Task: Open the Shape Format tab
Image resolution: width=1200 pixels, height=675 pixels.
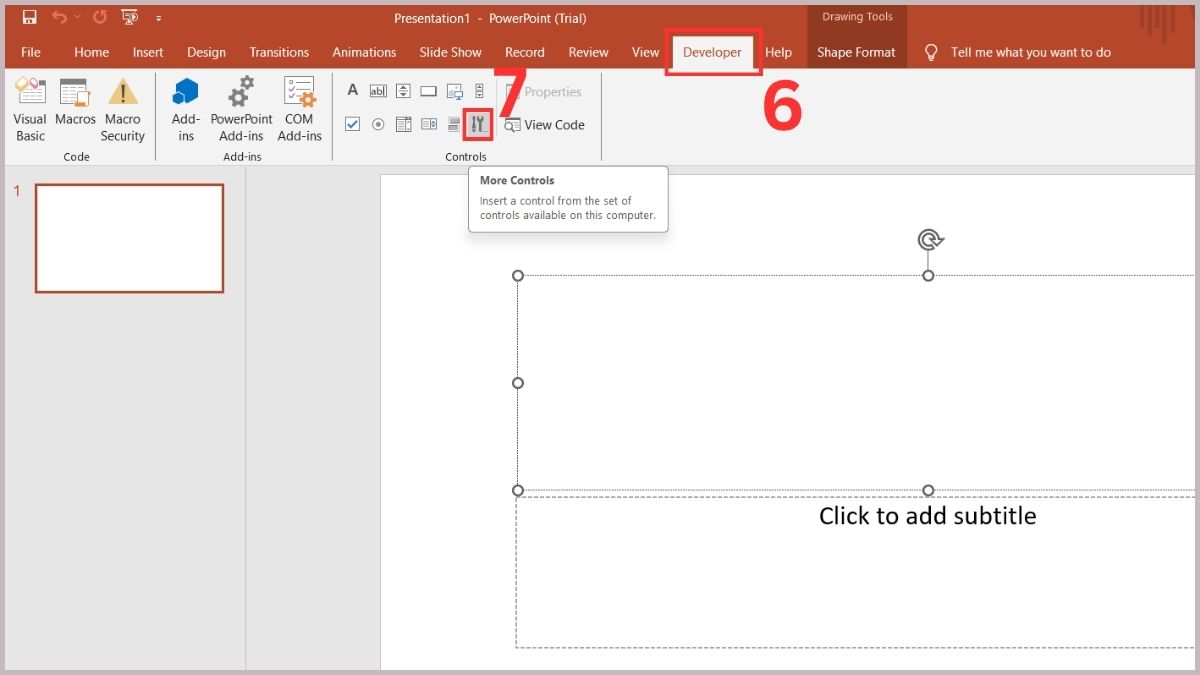Action: [856, 52]
